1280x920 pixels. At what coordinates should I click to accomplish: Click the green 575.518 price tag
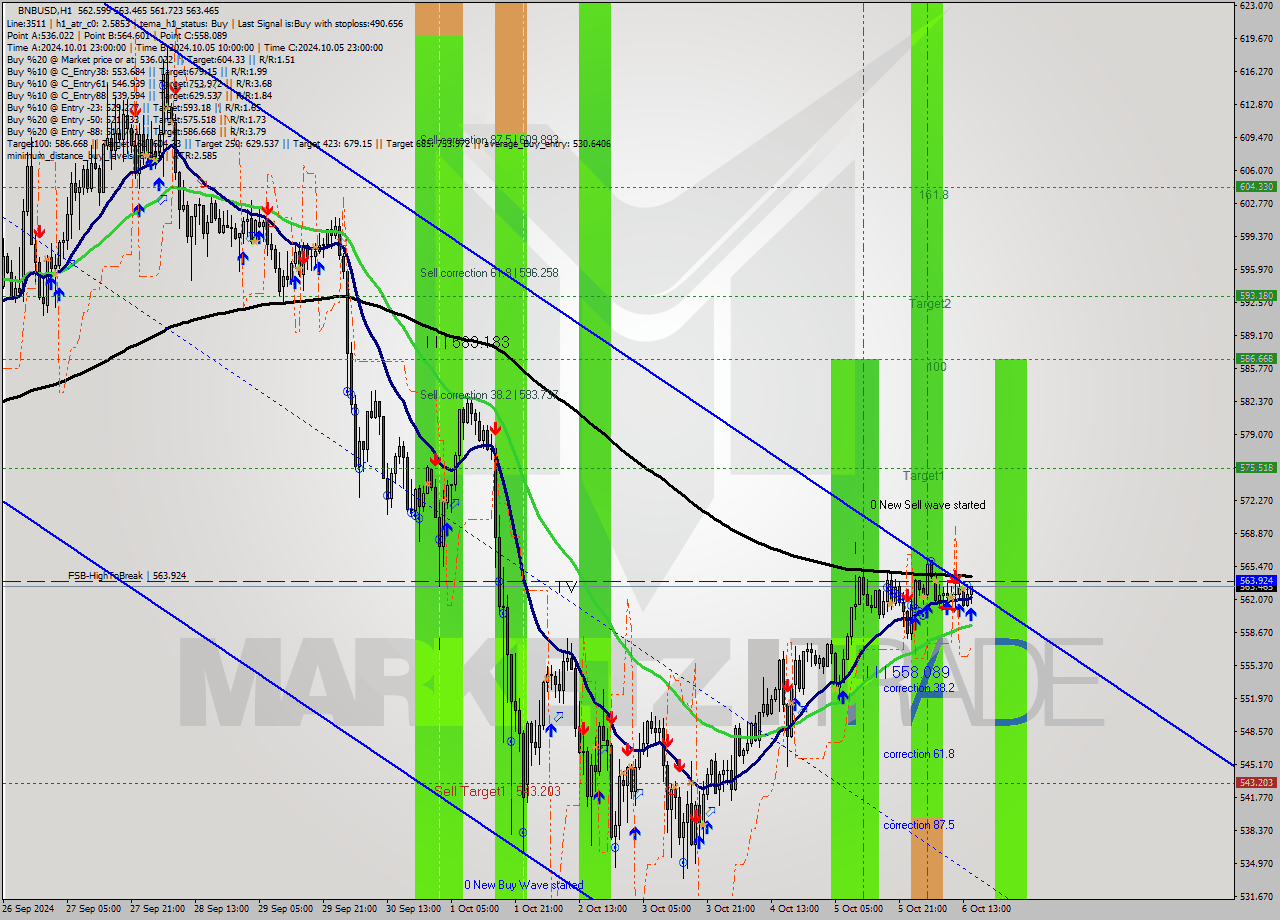(x=1256, y=468)
